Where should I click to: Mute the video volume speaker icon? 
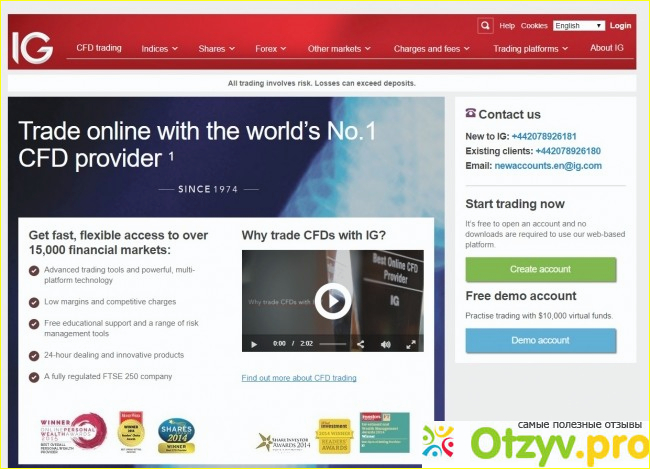pyautogui.click(x=385, y=343)
